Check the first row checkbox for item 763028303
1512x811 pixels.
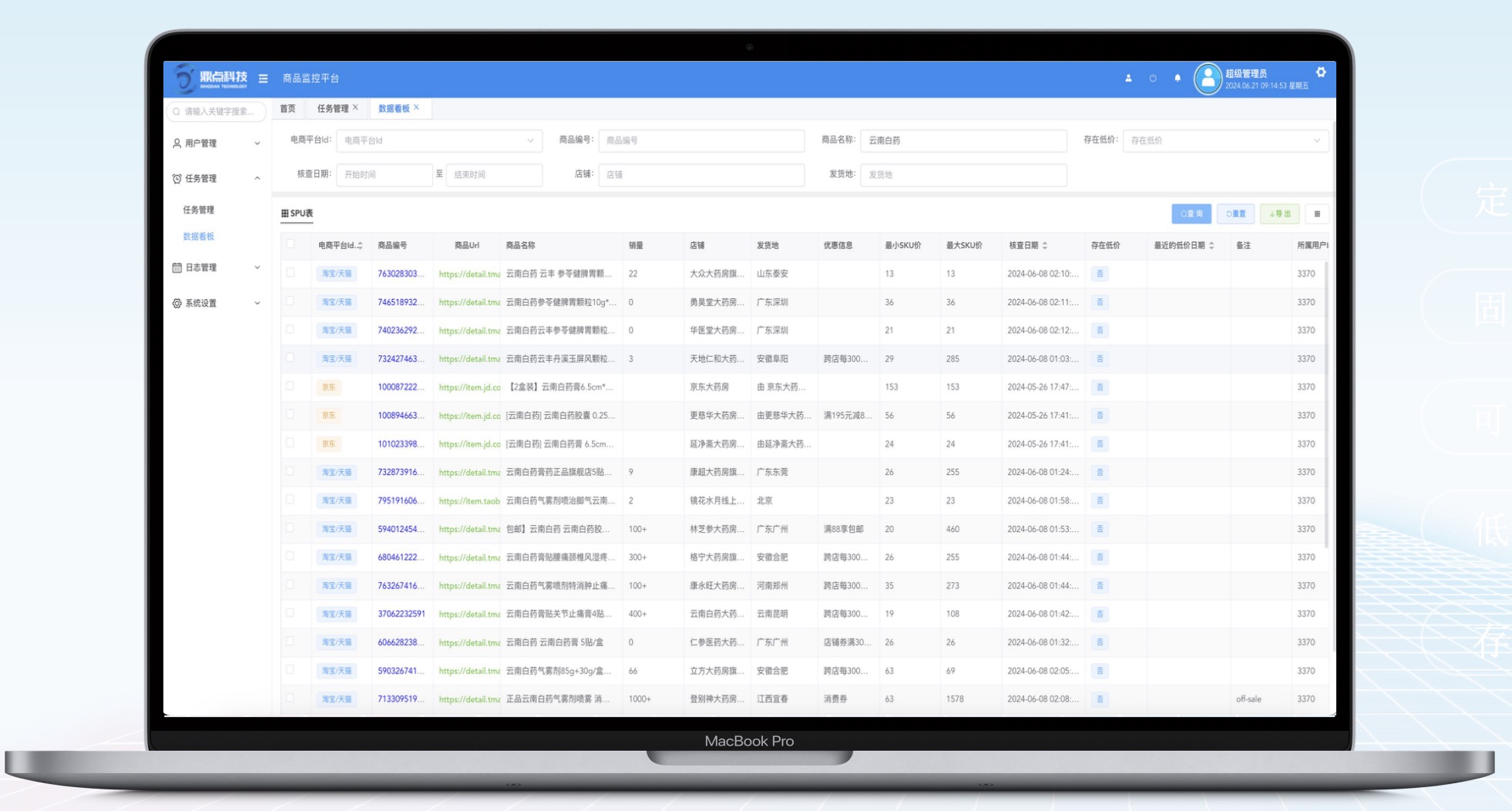tap(291, 273)
